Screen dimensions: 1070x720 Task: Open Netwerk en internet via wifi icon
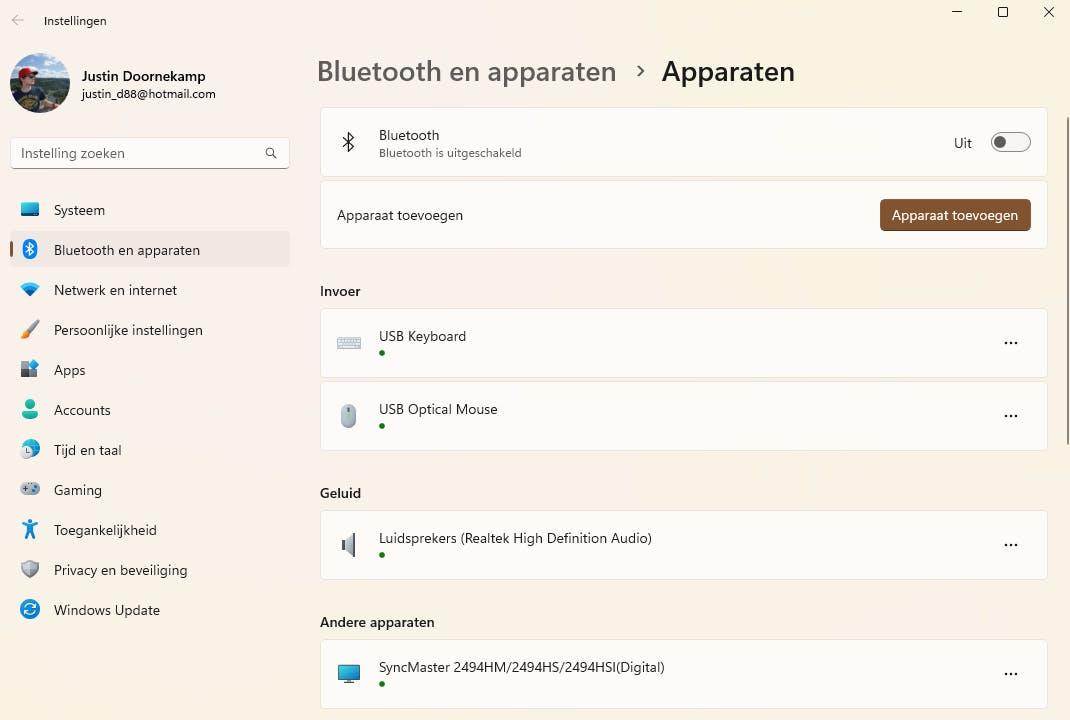[30, 290]
